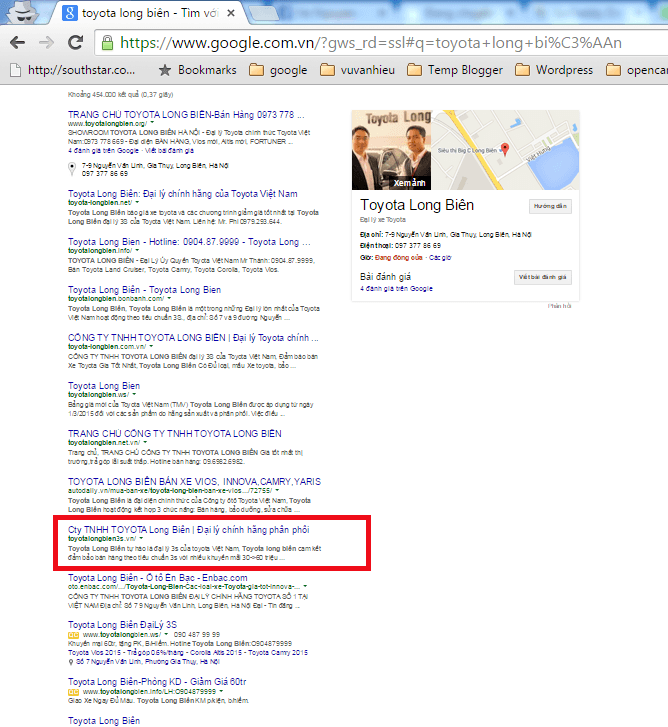The width and height of the screenshot is (668, 727).
Task: Open the standalone Toyota Long Bien result (toyotalongbien.ws)
Action: 104,386
